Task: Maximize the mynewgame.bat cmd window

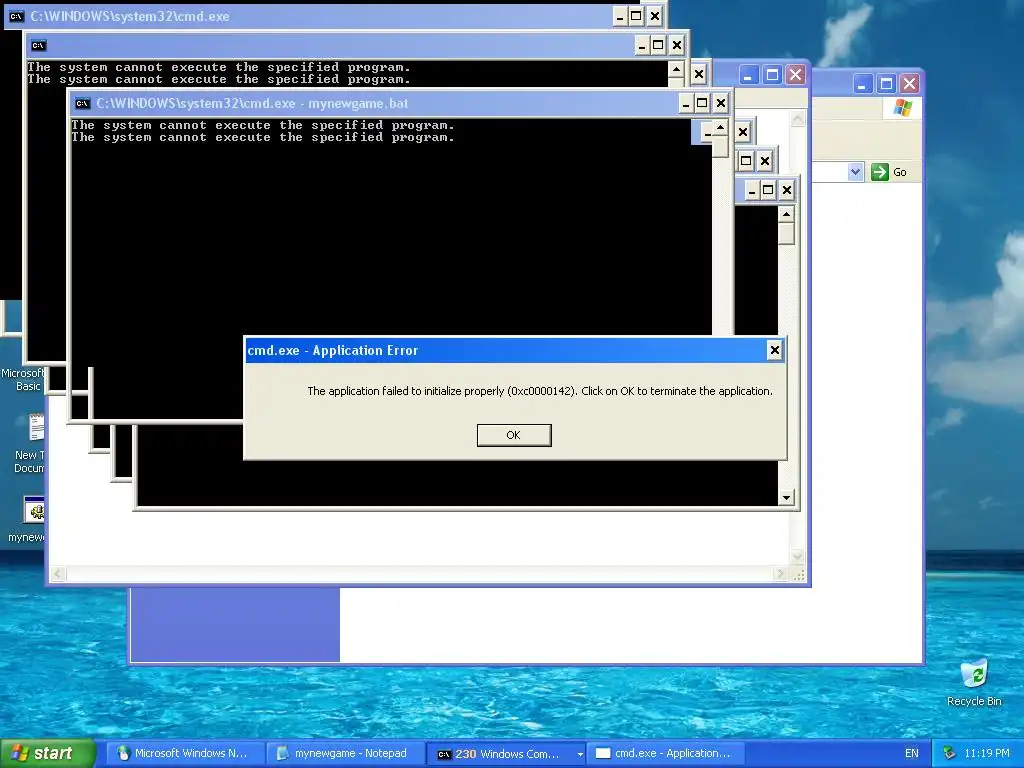Action: point(702,103)
